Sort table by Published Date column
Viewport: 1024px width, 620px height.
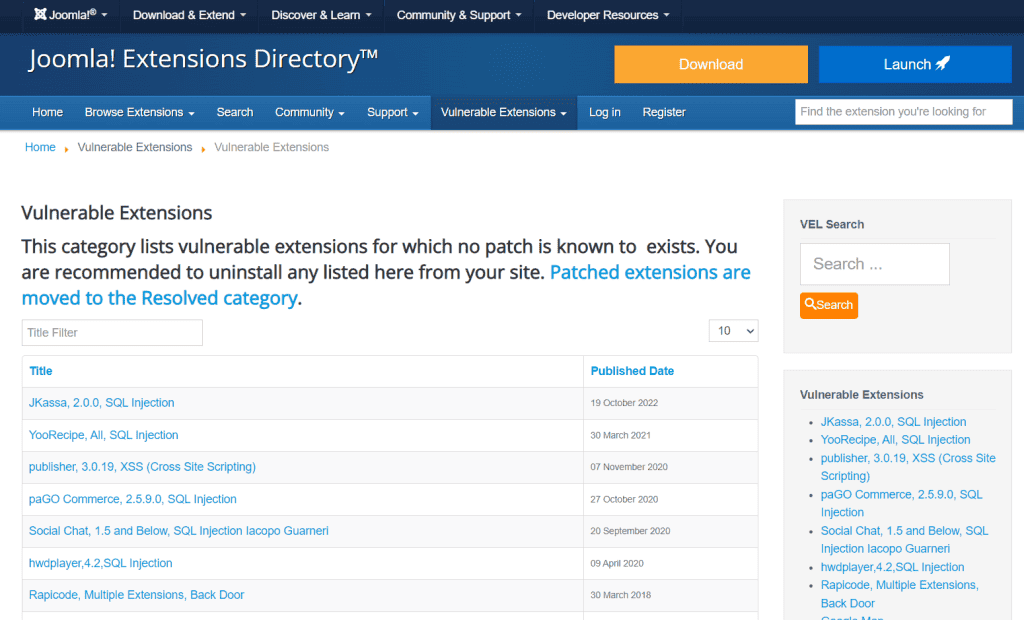click(x=632, y=371)
